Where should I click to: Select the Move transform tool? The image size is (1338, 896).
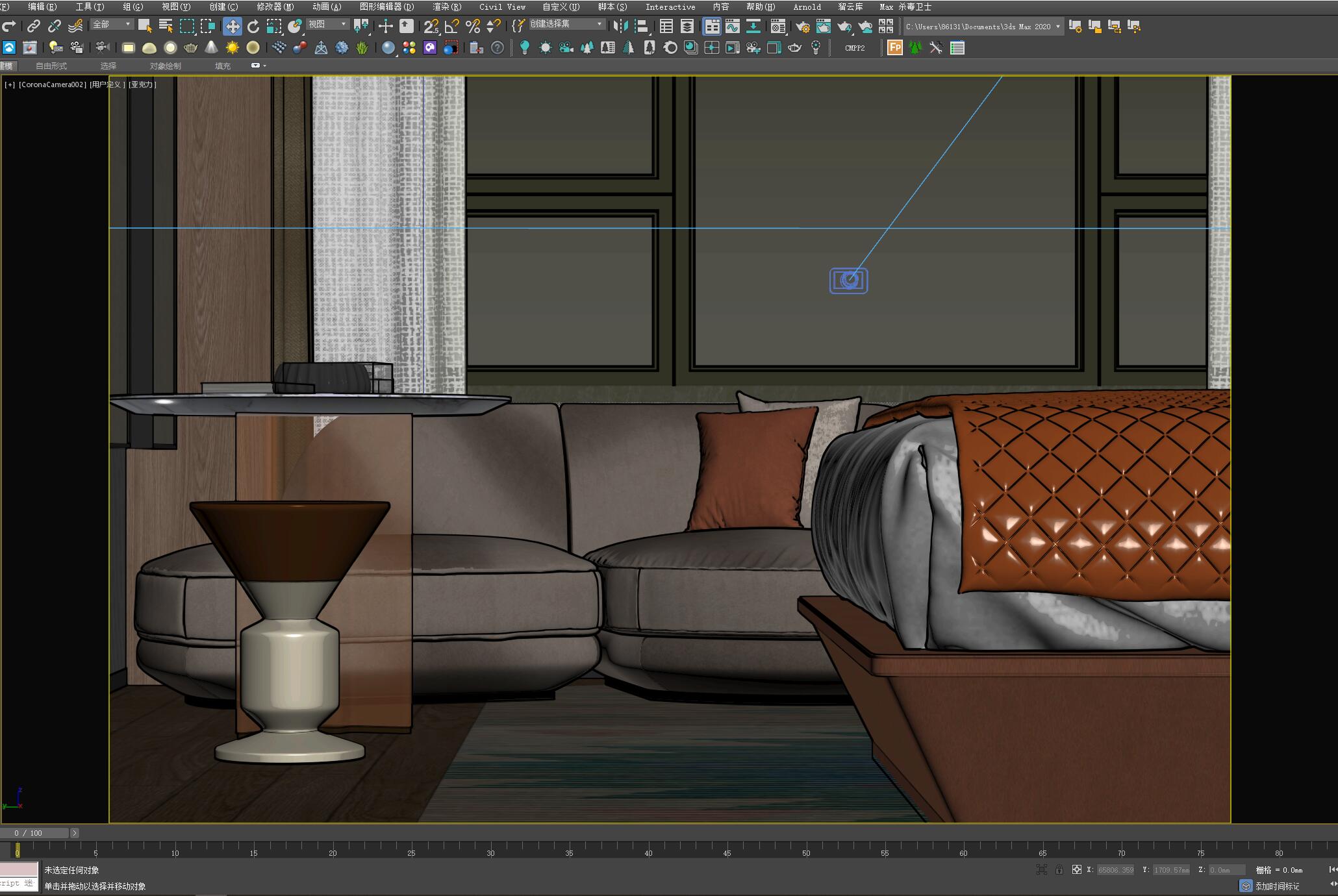click(x=232, y=26)
